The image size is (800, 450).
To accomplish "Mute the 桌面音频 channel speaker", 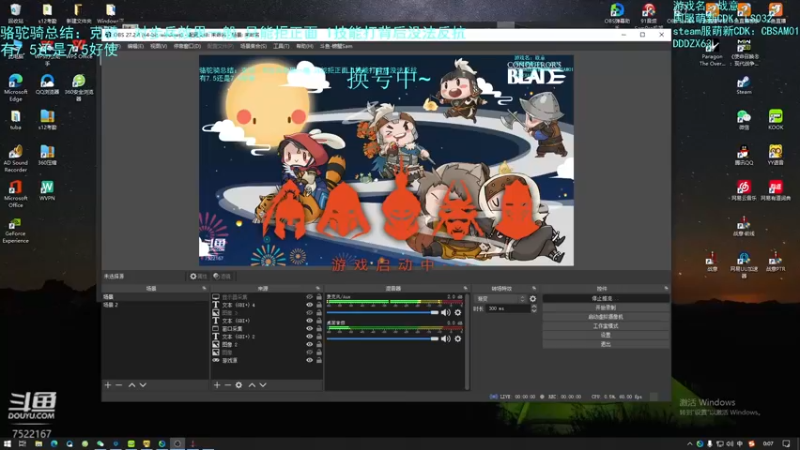I will (x=445, y=338).
